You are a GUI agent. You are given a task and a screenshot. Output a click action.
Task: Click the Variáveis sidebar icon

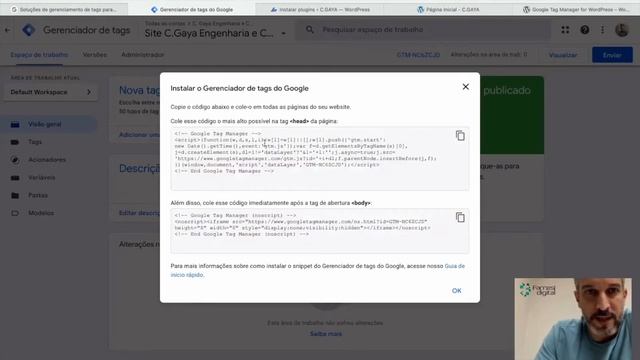tap(15, 178)
